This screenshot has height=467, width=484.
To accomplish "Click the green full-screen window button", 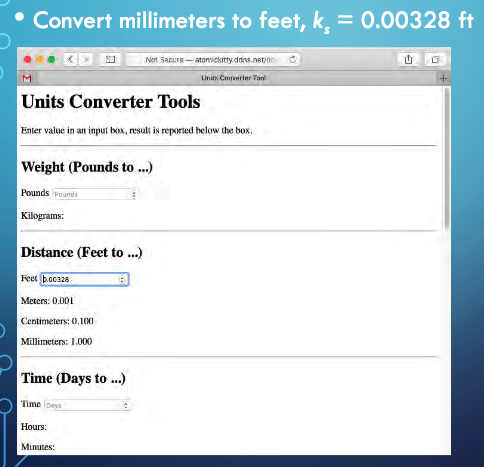I will pos(51,59).
